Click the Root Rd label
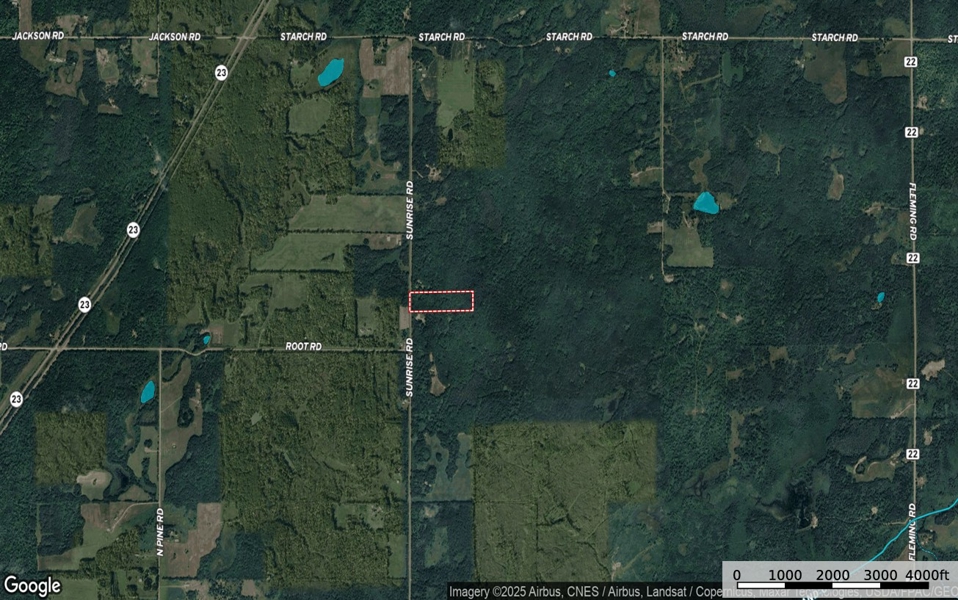The height and width of the screenshot is (600, 958). [303, 346]
